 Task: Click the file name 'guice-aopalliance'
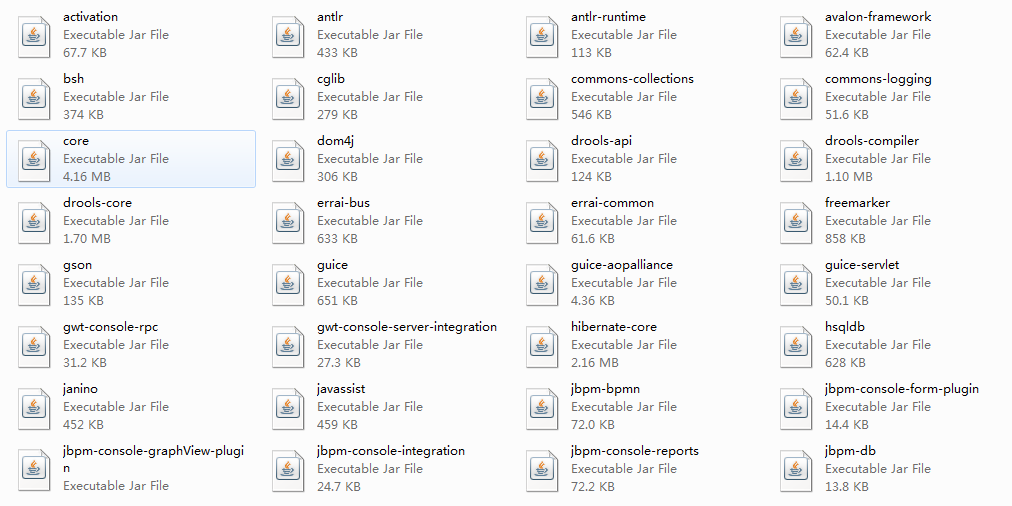(x=622, y=265)
